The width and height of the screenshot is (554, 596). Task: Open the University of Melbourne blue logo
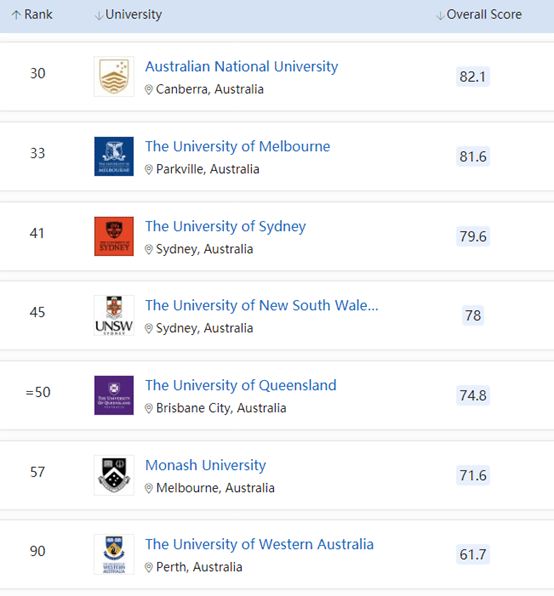114,156
